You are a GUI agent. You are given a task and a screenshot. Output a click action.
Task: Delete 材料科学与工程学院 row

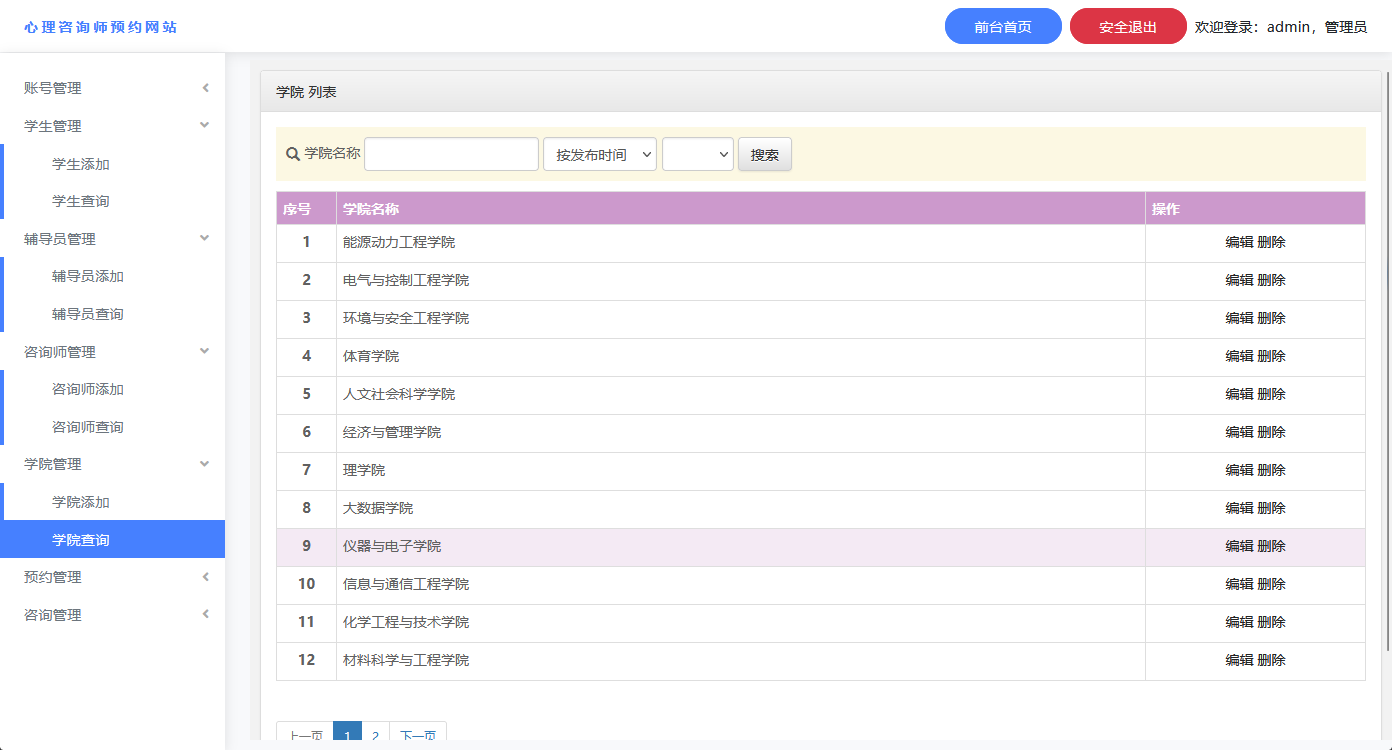pyautogui.click(x=1271, y=660)
